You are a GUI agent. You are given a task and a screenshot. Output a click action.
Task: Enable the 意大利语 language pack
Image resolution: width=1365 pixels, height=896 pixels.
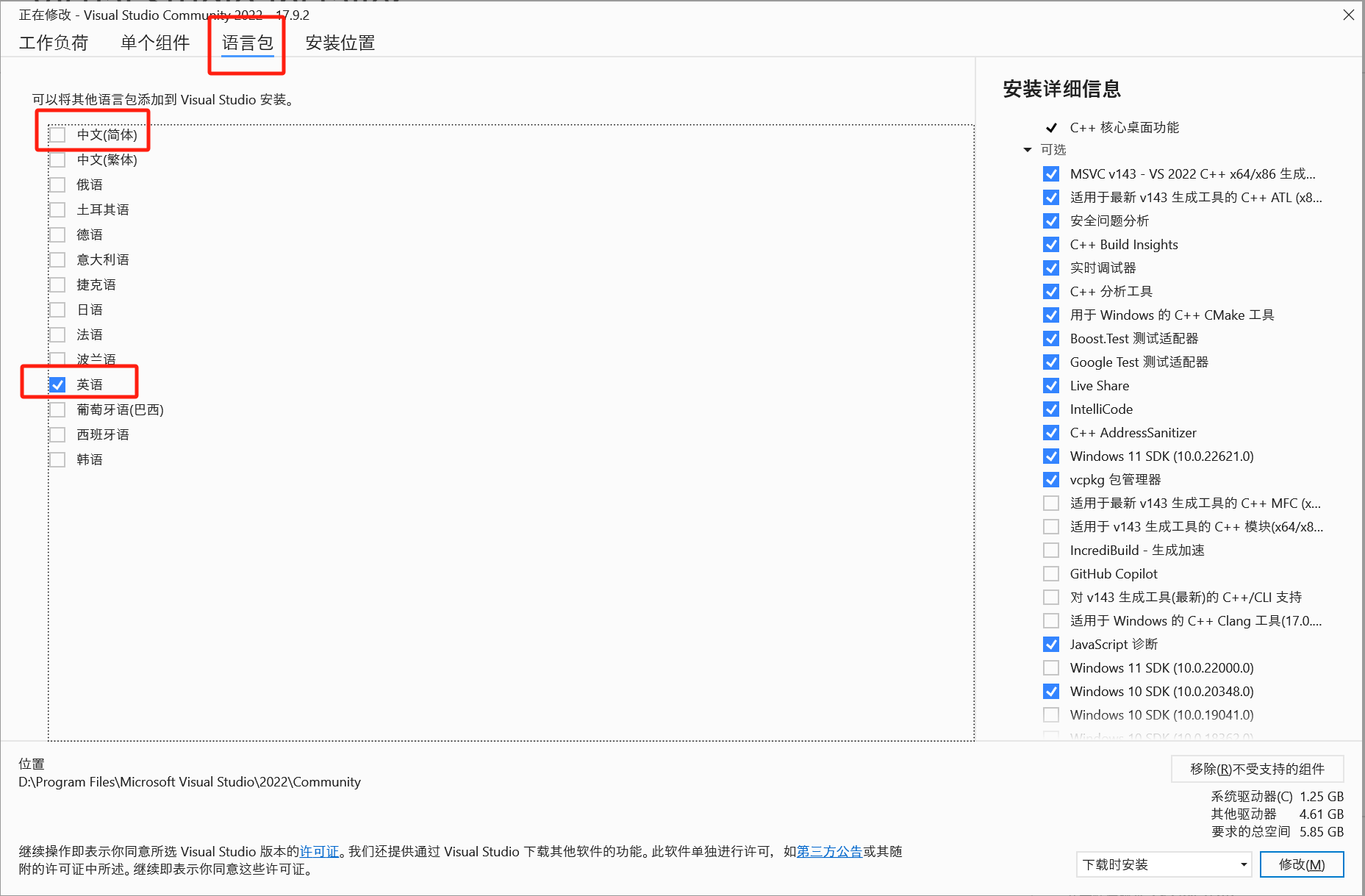point(57,259)
